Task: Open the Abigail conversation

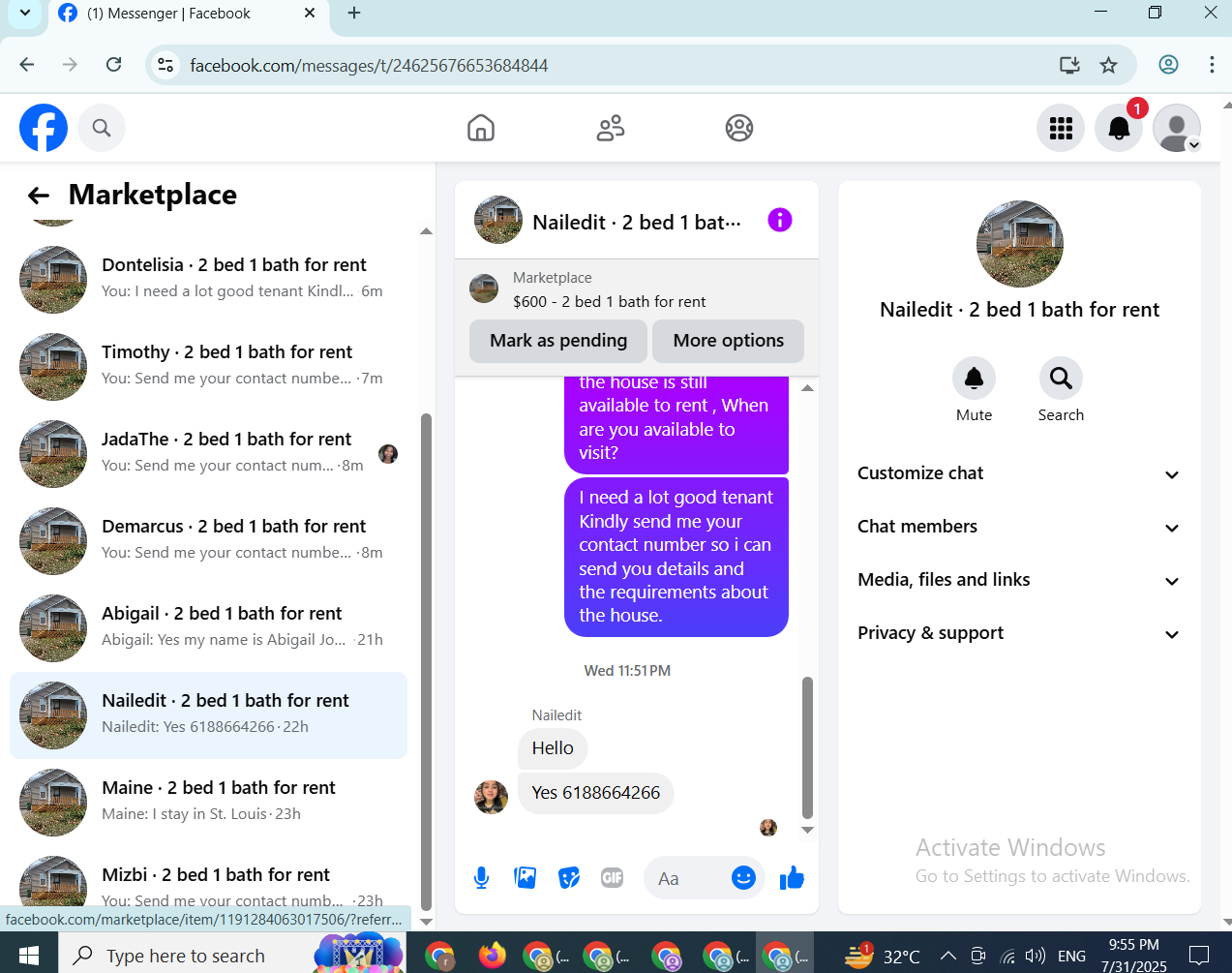Action: click(x=208, y=628)
